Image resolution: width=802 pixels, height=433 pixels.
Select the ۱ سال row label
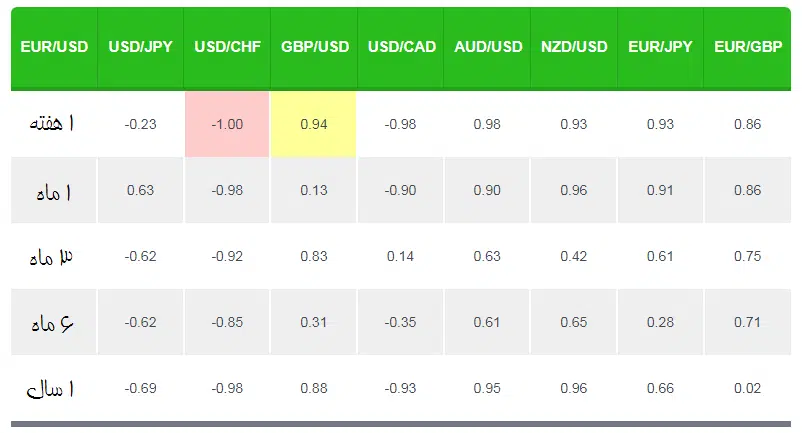(53, 388)
